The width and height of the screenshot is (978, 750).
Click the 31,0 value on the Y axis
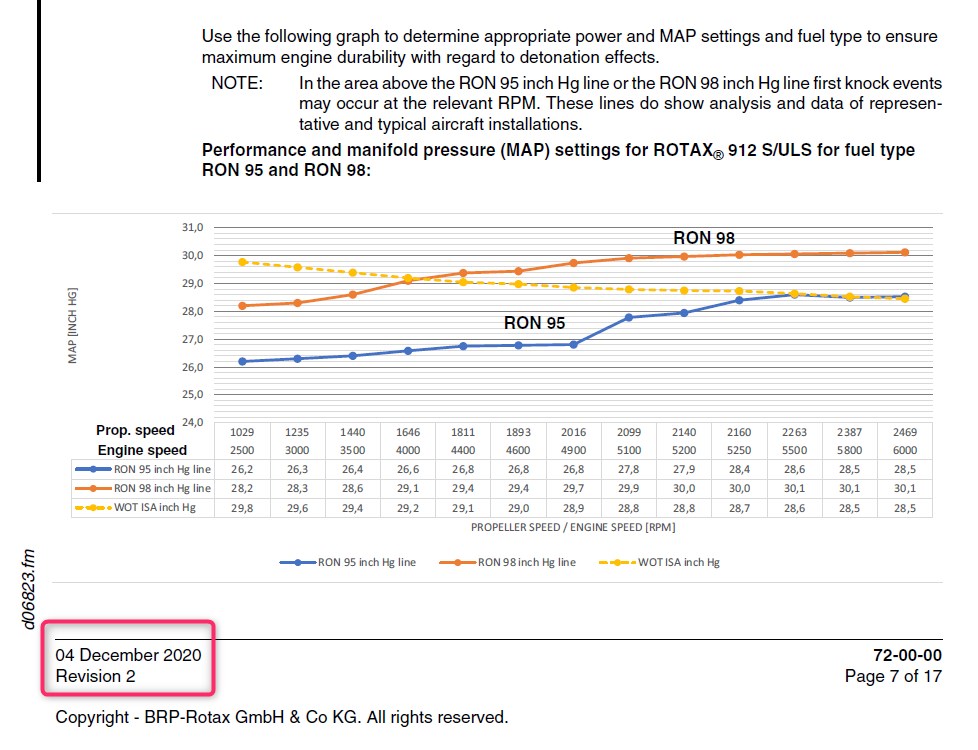[191, 228]
